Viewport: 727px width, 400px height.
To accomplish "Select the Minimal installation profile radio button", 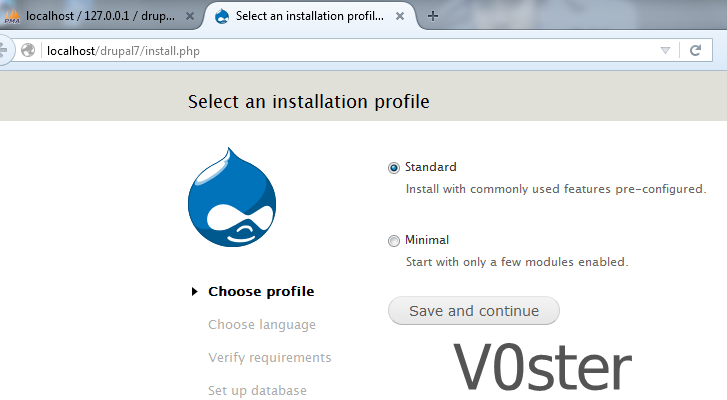I will point(394,241).
